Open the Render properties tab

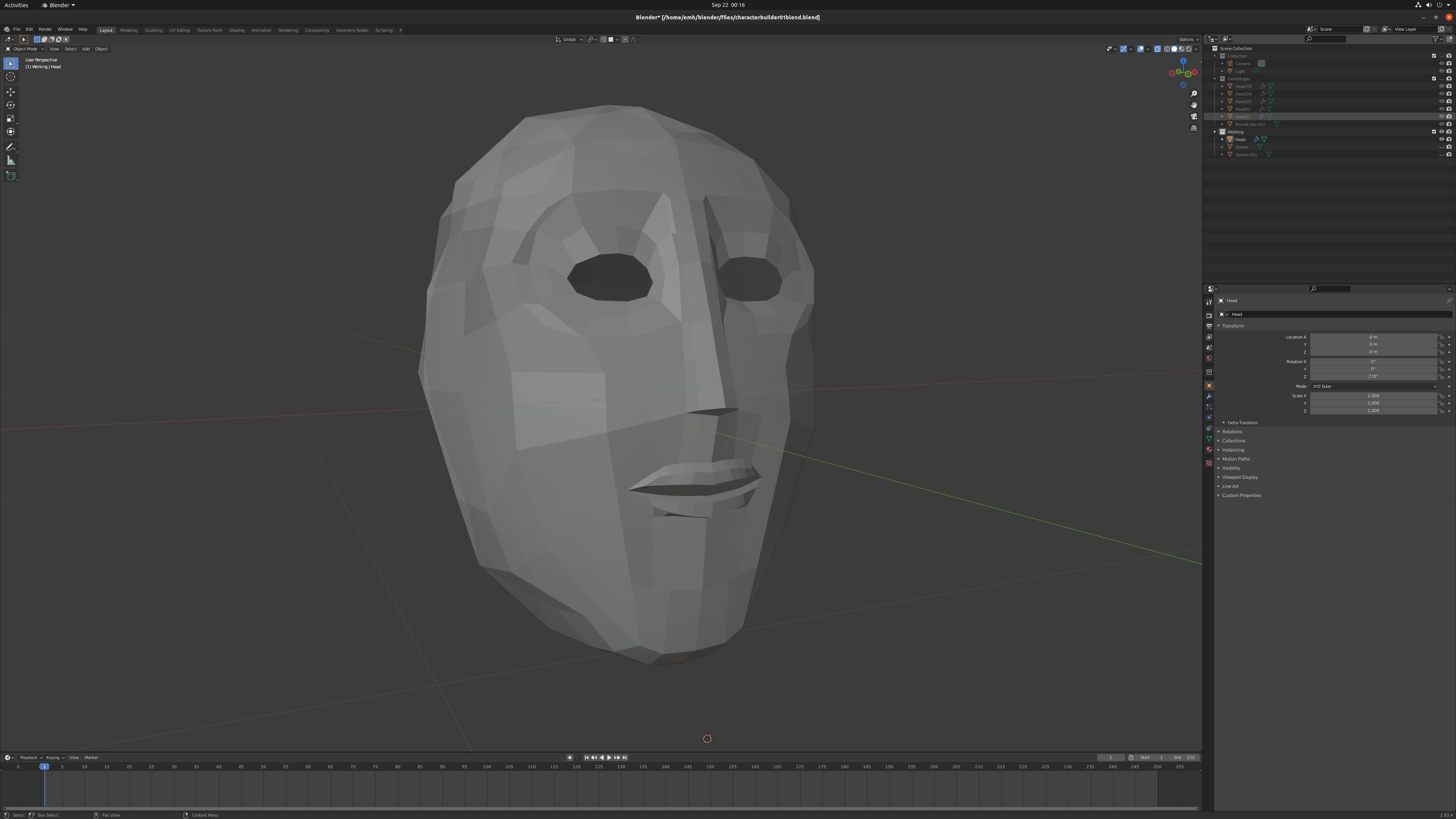tap(1208, 315)
